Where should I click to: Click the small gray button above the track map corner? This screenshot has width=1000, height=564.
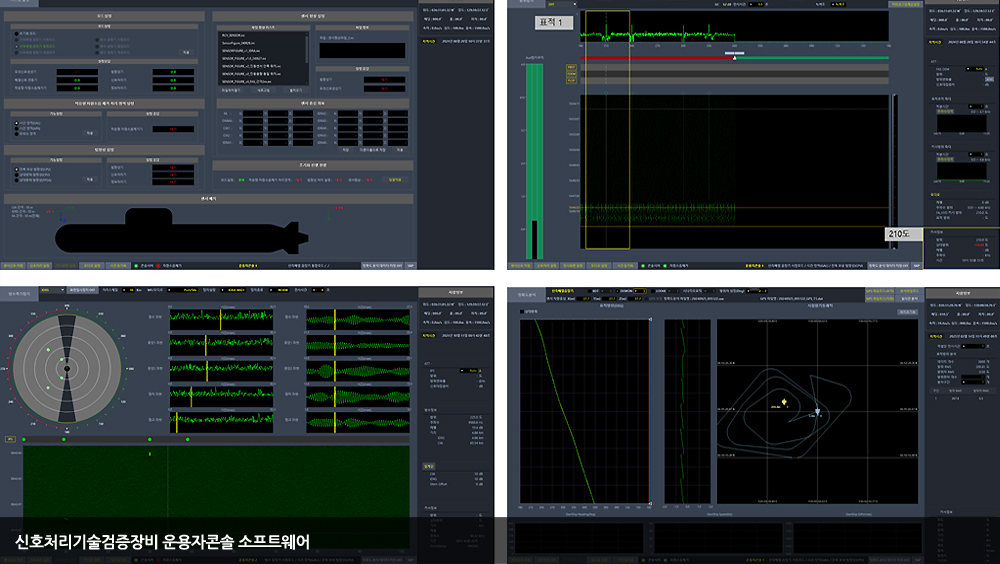coord(908,312)
